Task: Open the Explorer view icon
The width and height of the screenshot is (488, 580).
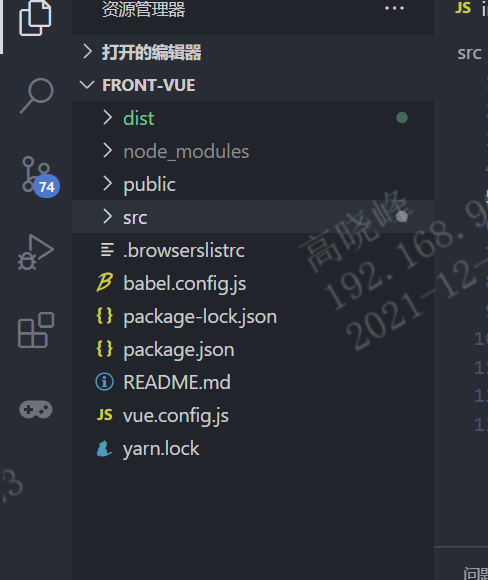Action: (x=35, y=18)
